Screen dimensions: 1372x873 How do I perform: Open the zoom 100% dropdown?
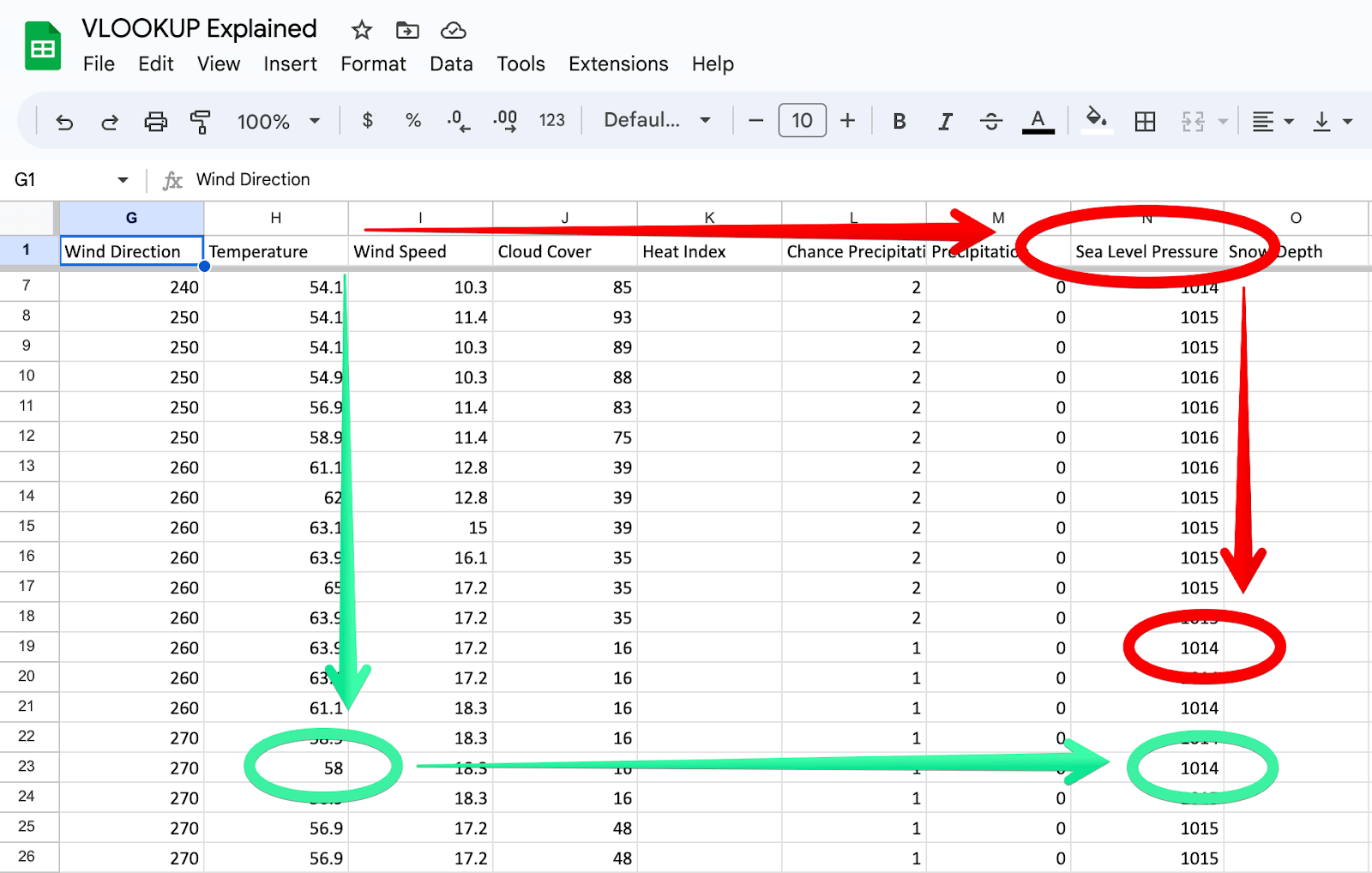[278, 122]
